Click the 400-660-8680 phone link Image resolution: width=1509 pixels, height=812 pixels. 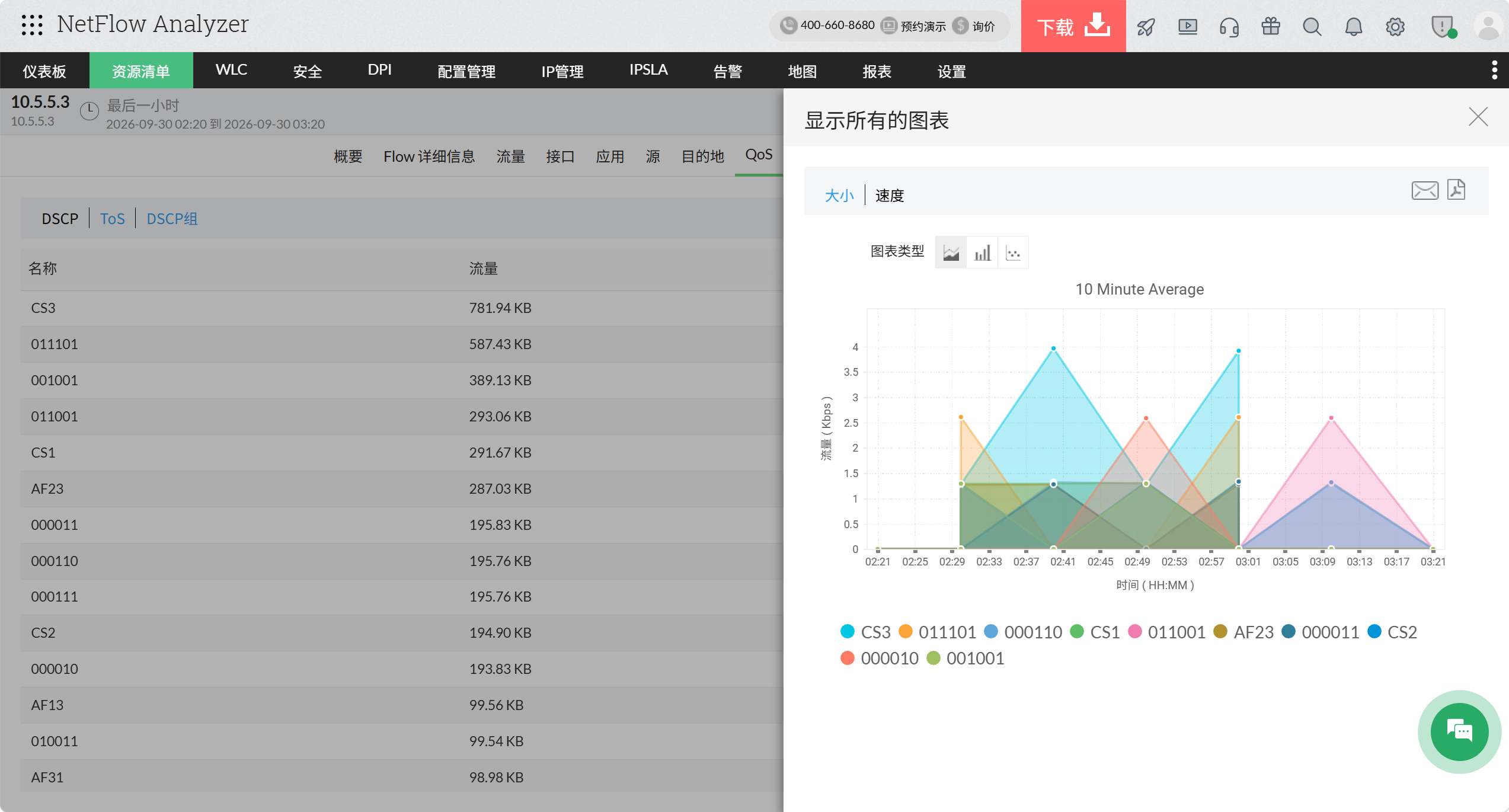click(x=827, y=25)
